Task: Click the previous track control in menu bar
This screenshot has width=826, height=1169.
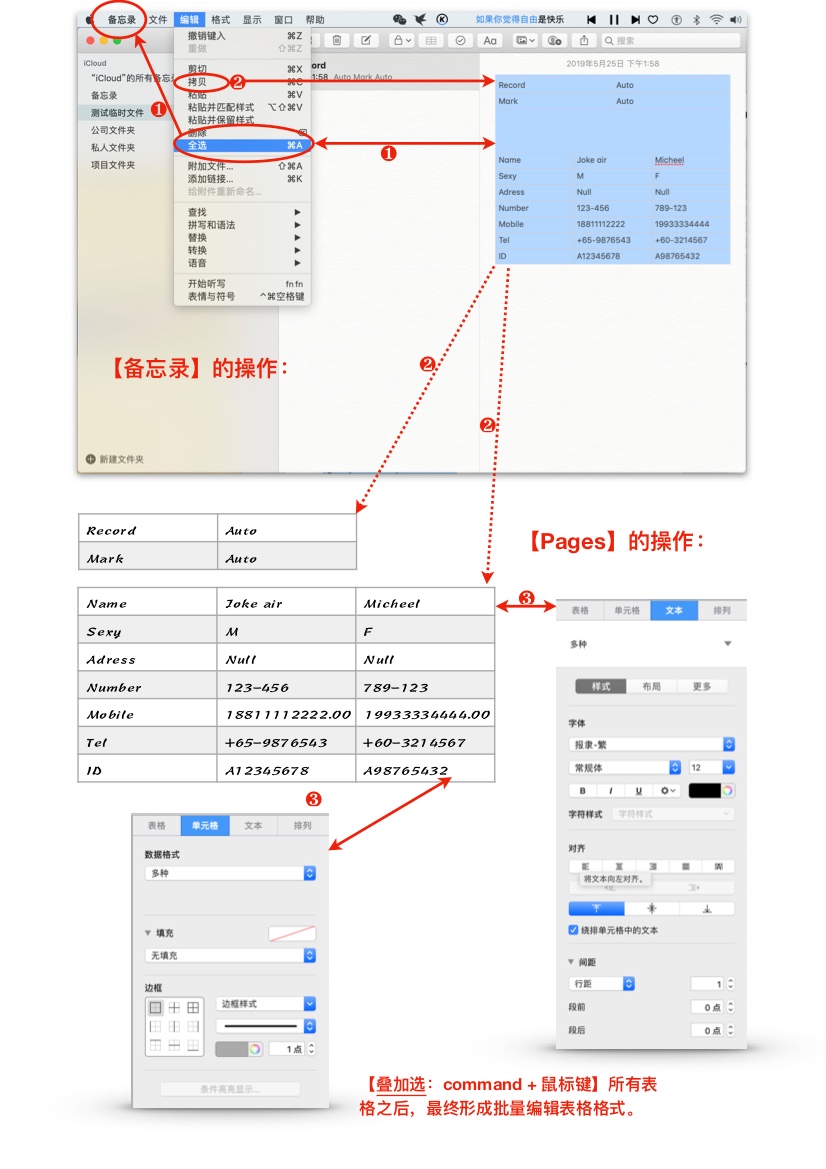Action: point(591,19)
